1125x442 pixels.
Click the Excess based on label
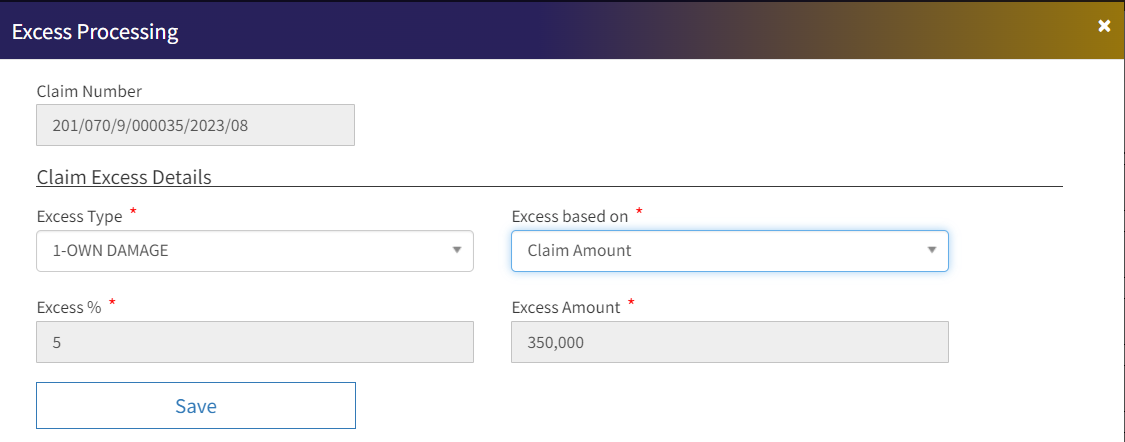pos(569,216)
